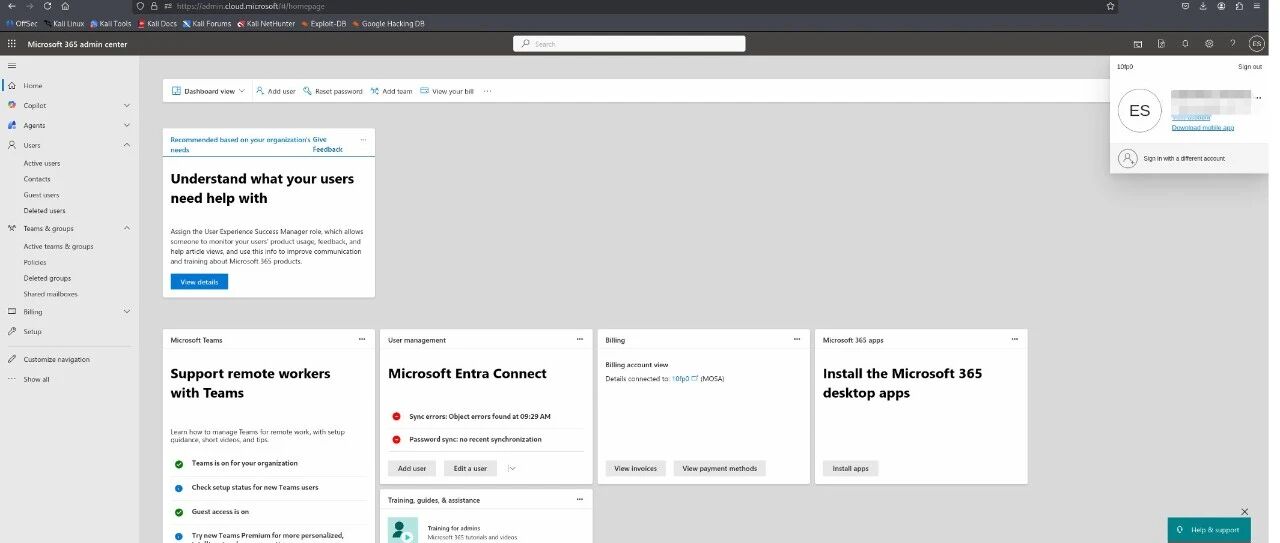Open the 10fp0 billing account link

(x=685, y=379)
